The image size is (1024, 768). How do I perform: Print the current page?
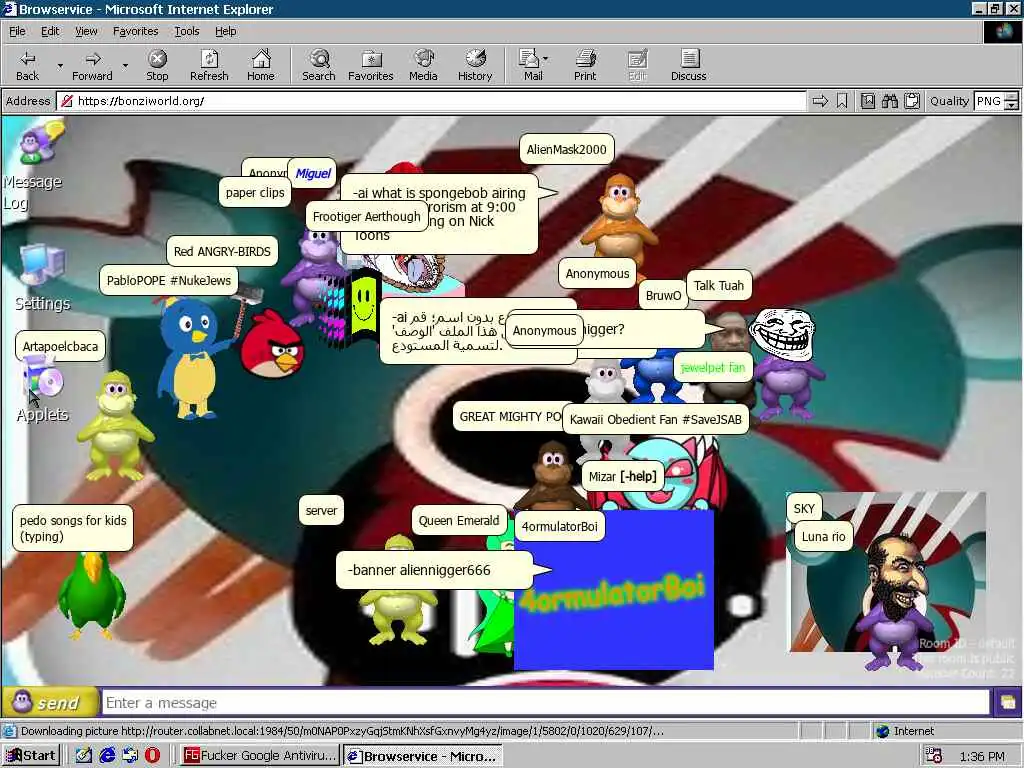(x=585, y=65)
